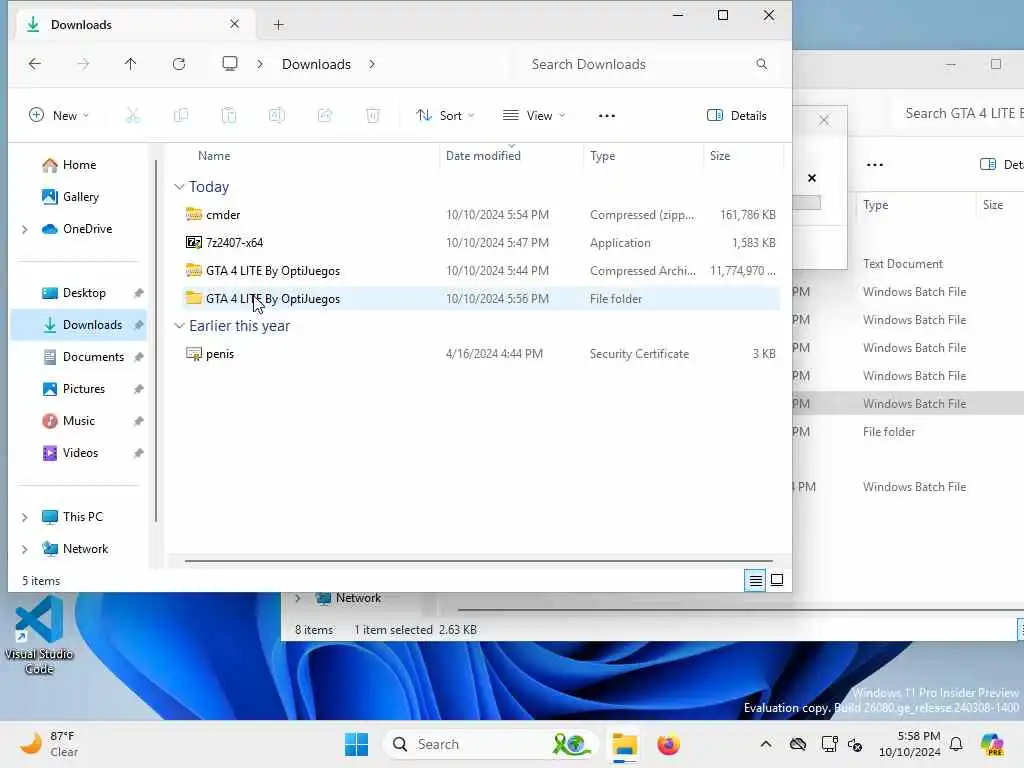
Task: Open the View dropdown menu
Action: click(534, 116)
